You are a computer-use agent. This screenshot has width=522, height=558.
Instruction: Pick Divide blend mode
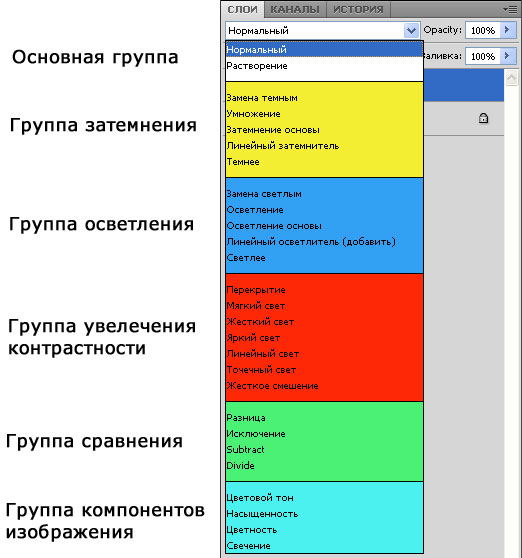coord(324,466)
